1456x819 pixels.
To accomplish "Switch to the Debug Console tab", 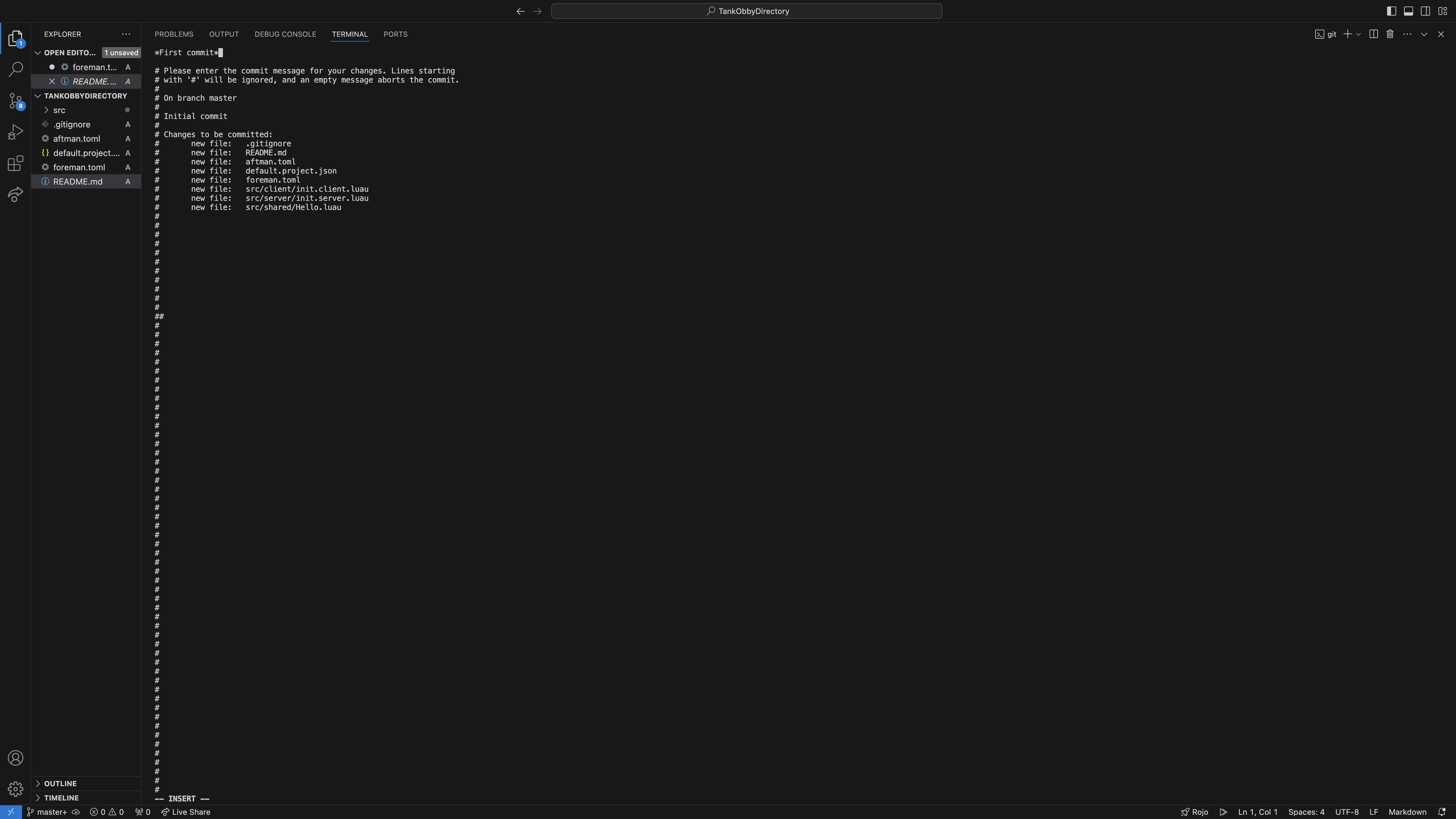I will click(x=285, y=34).
